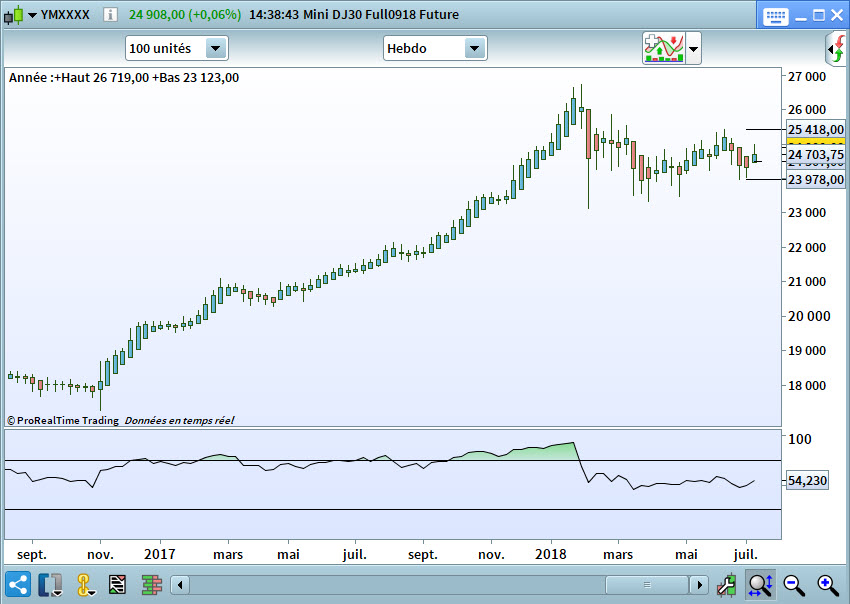Click the zoom out magnifier
850x604 pixels.
click(794, 585)
